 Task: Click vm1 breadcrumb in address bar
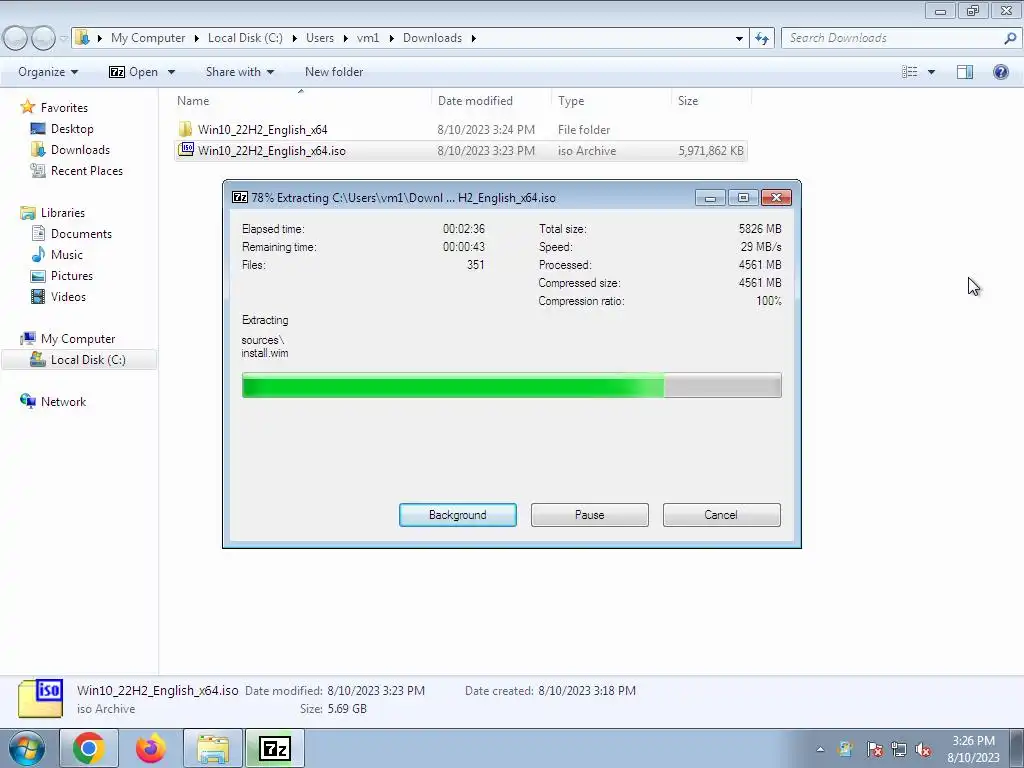[368, 38]
